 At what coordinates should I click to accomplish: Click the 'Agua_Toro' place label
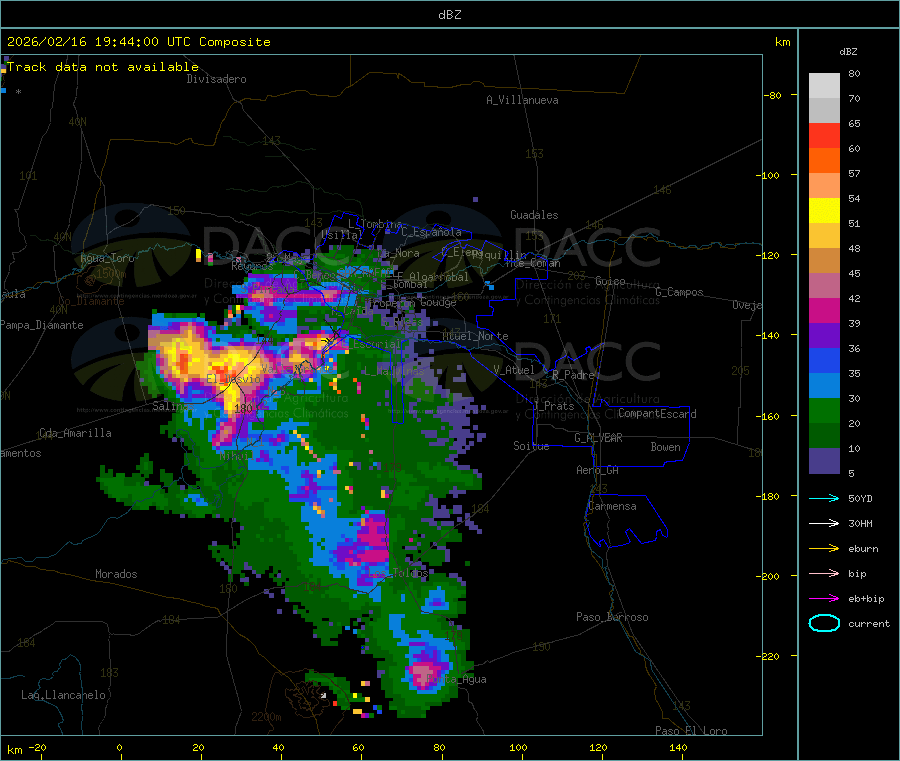[x=107, y=258]
